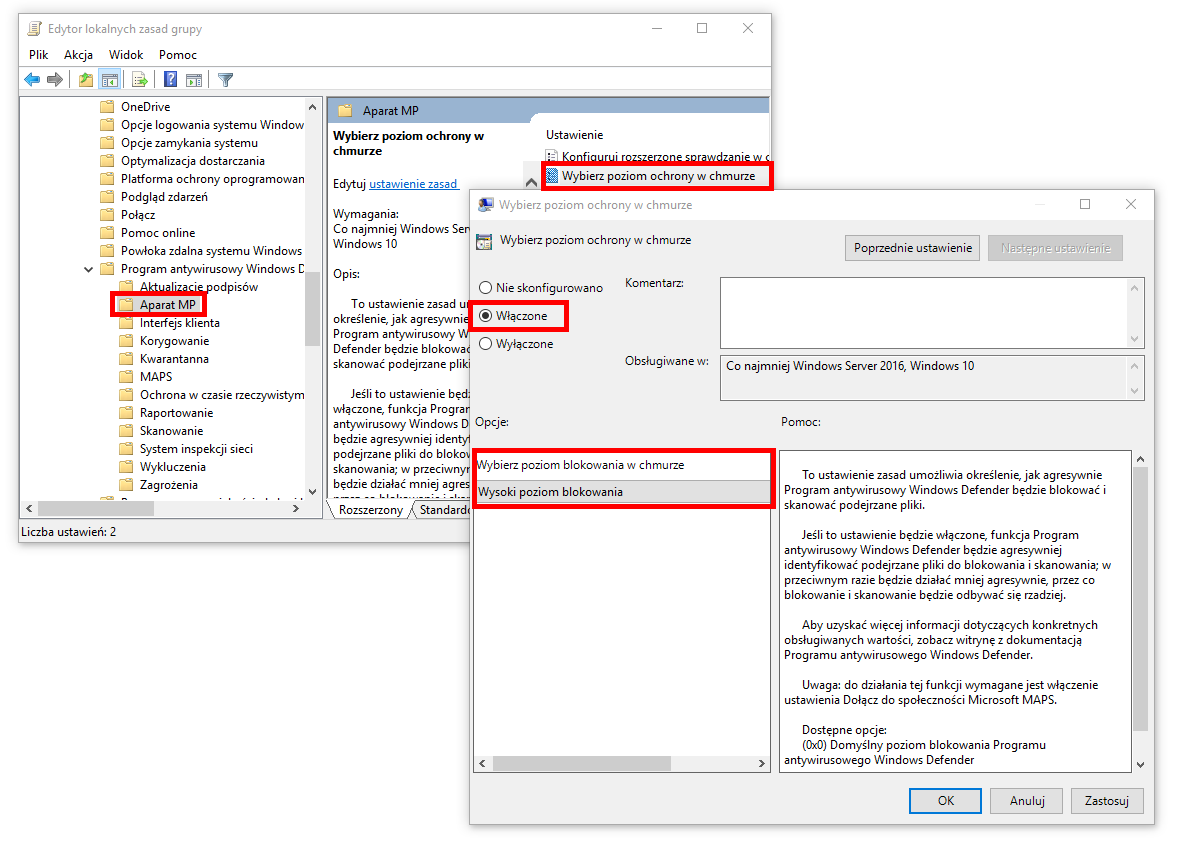The width and height of the screenshot is (1184, 848).
Task: Click the Filter funnel toolbar icon
Action: (226, 79)
